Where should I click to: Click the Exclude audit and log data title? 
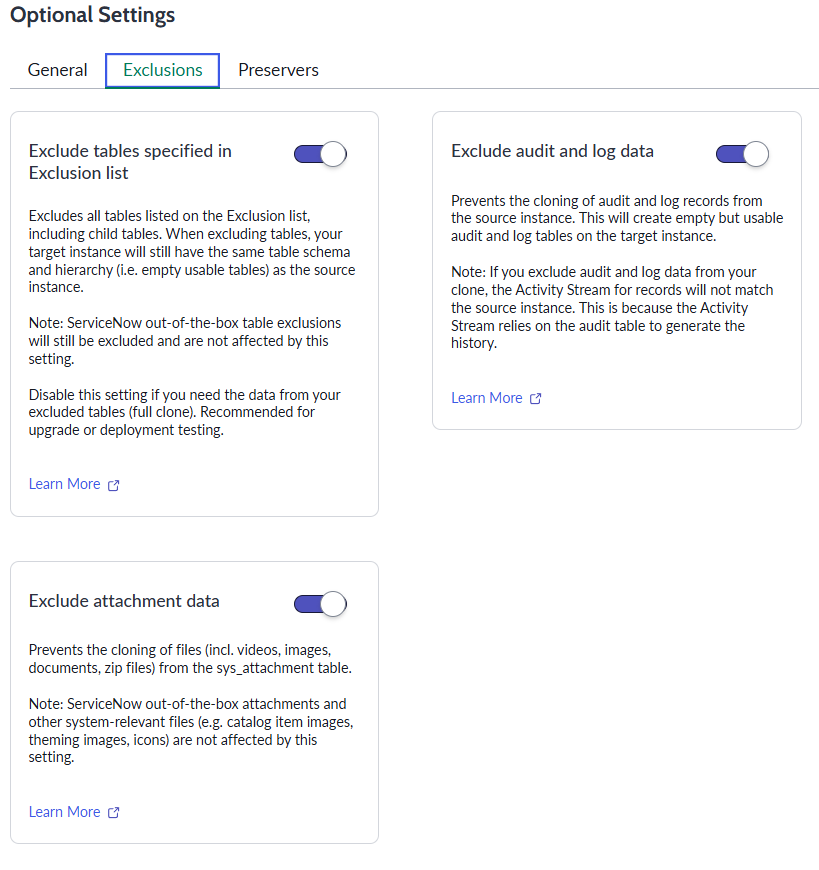(552, 151)
